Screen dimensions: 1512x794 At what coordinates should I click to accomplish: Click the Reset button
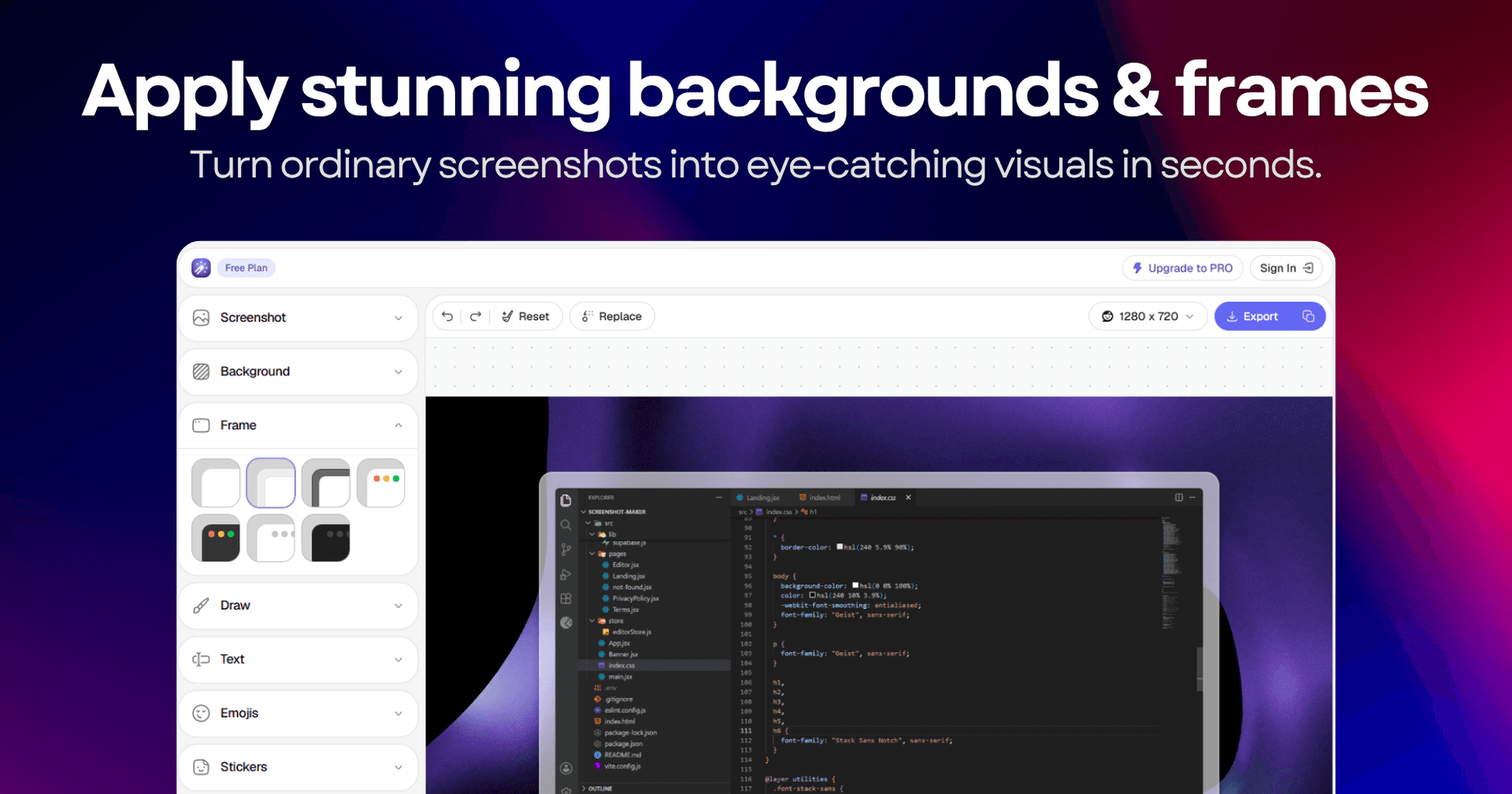[x=526, y=317]
